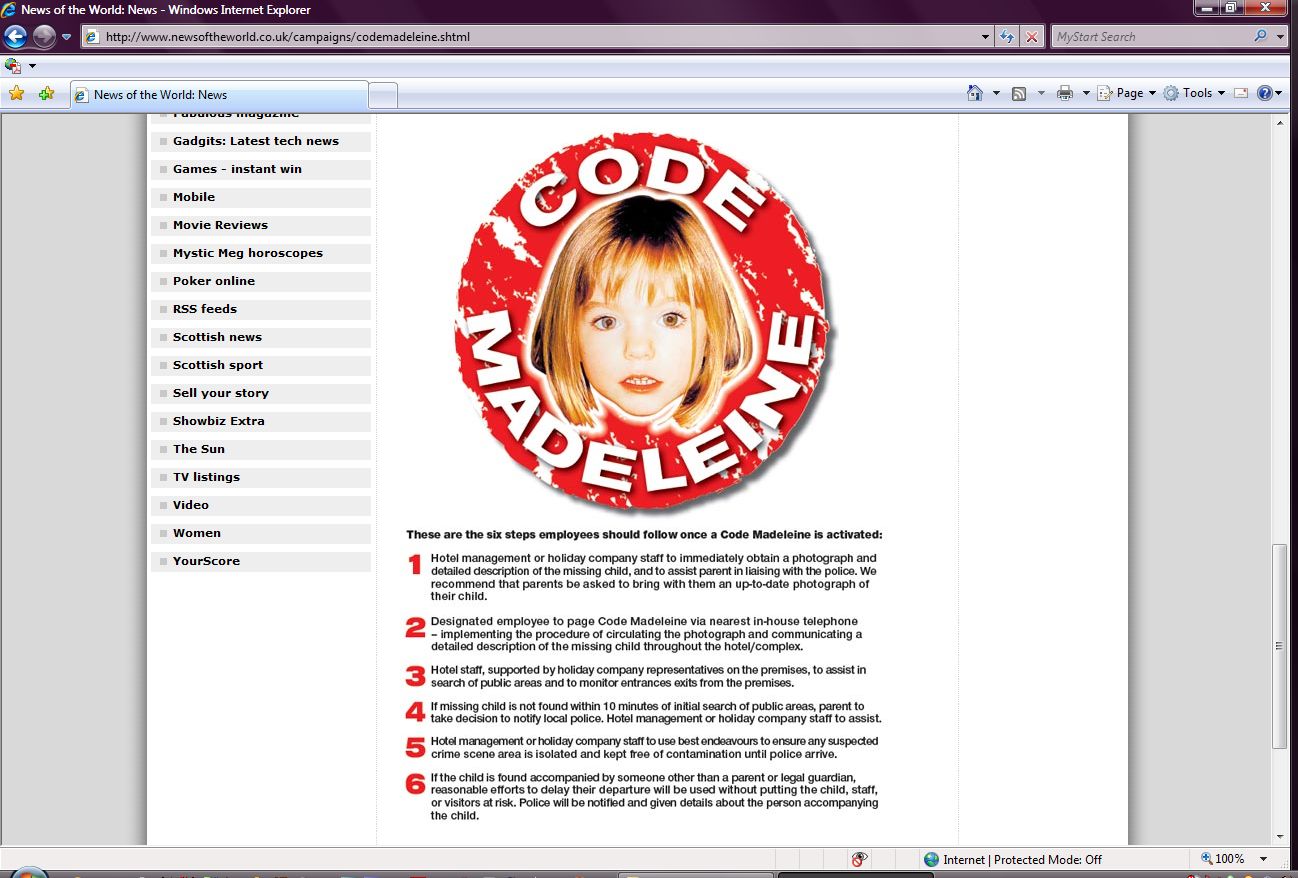Open a new blank tab

[383, 95]
